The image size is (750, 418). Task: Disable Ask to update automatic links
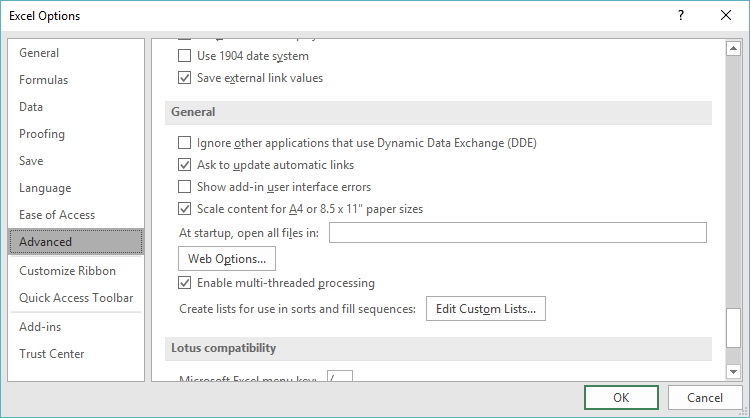[x=184, y=165]
